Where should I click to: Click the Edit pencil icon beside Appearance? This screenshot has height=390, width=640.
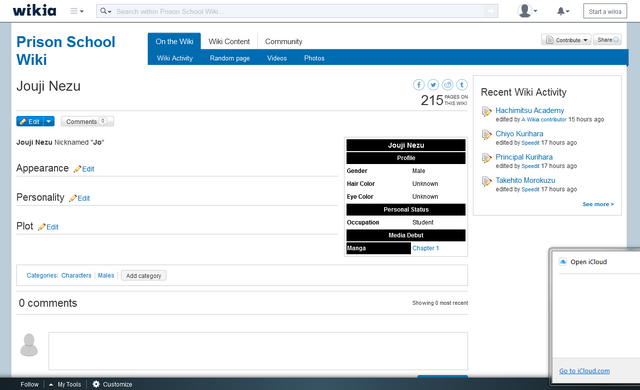(77, 169)
